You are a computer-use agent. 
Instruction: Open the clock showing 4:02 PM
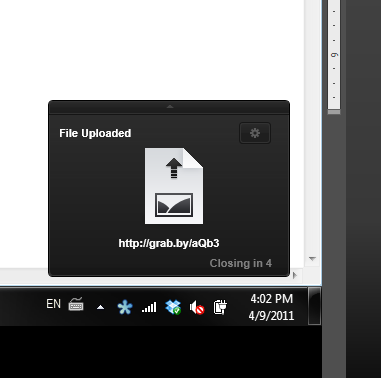pyautogui.click(x=271, y=307)
